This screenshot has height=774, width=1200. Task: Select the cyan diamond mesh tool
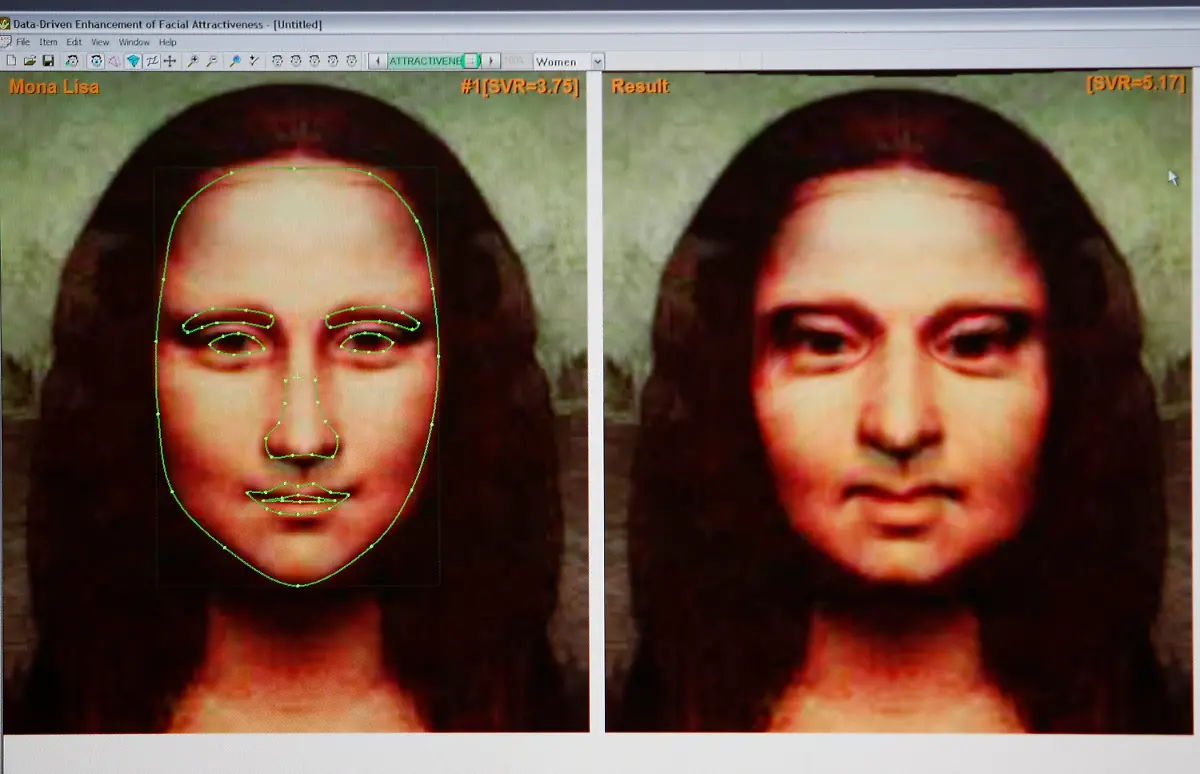pyautogui.click(x=133, y=61)
